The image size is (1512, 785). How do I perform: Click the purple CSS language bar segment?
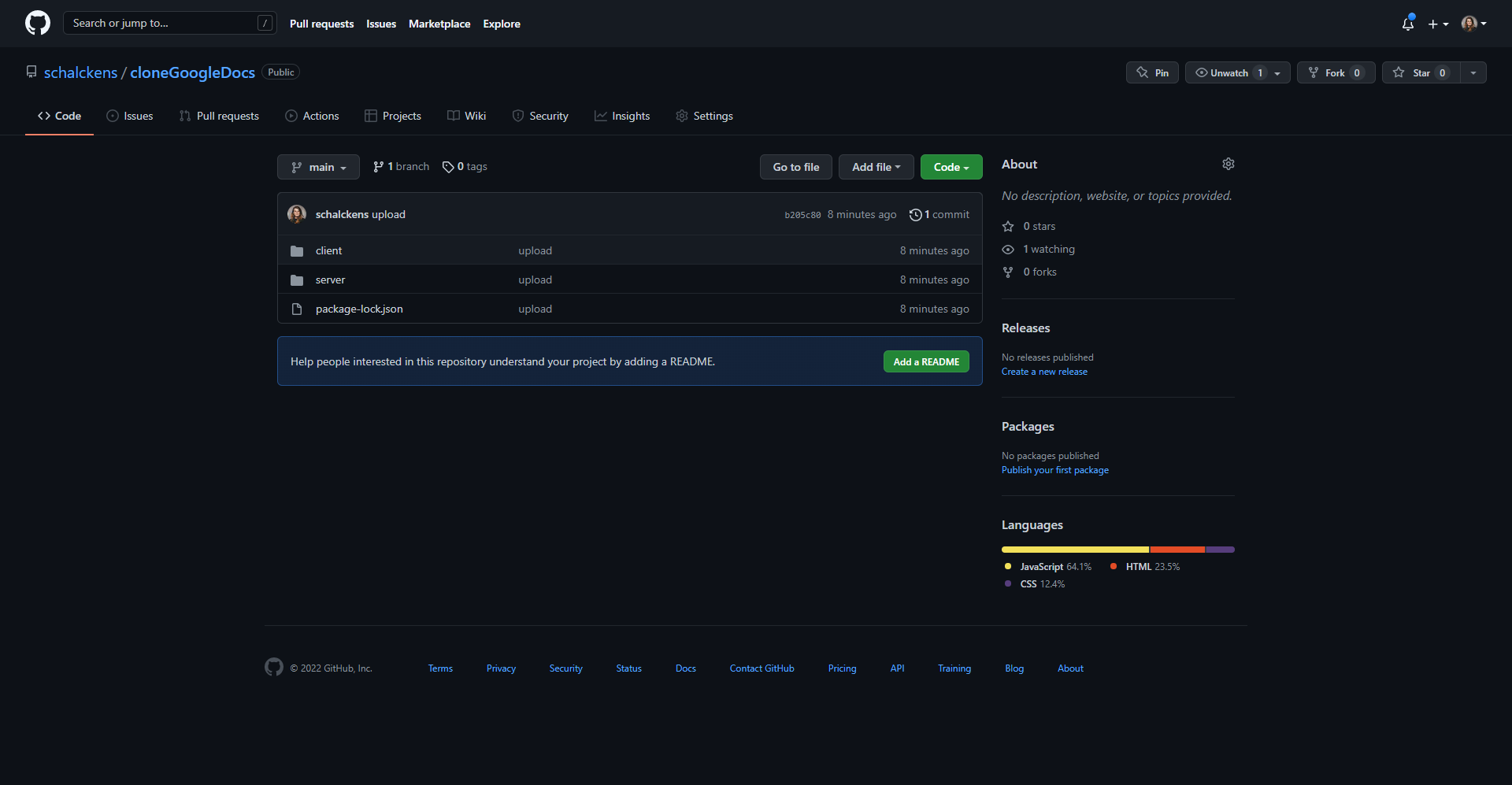point(1221,550)
